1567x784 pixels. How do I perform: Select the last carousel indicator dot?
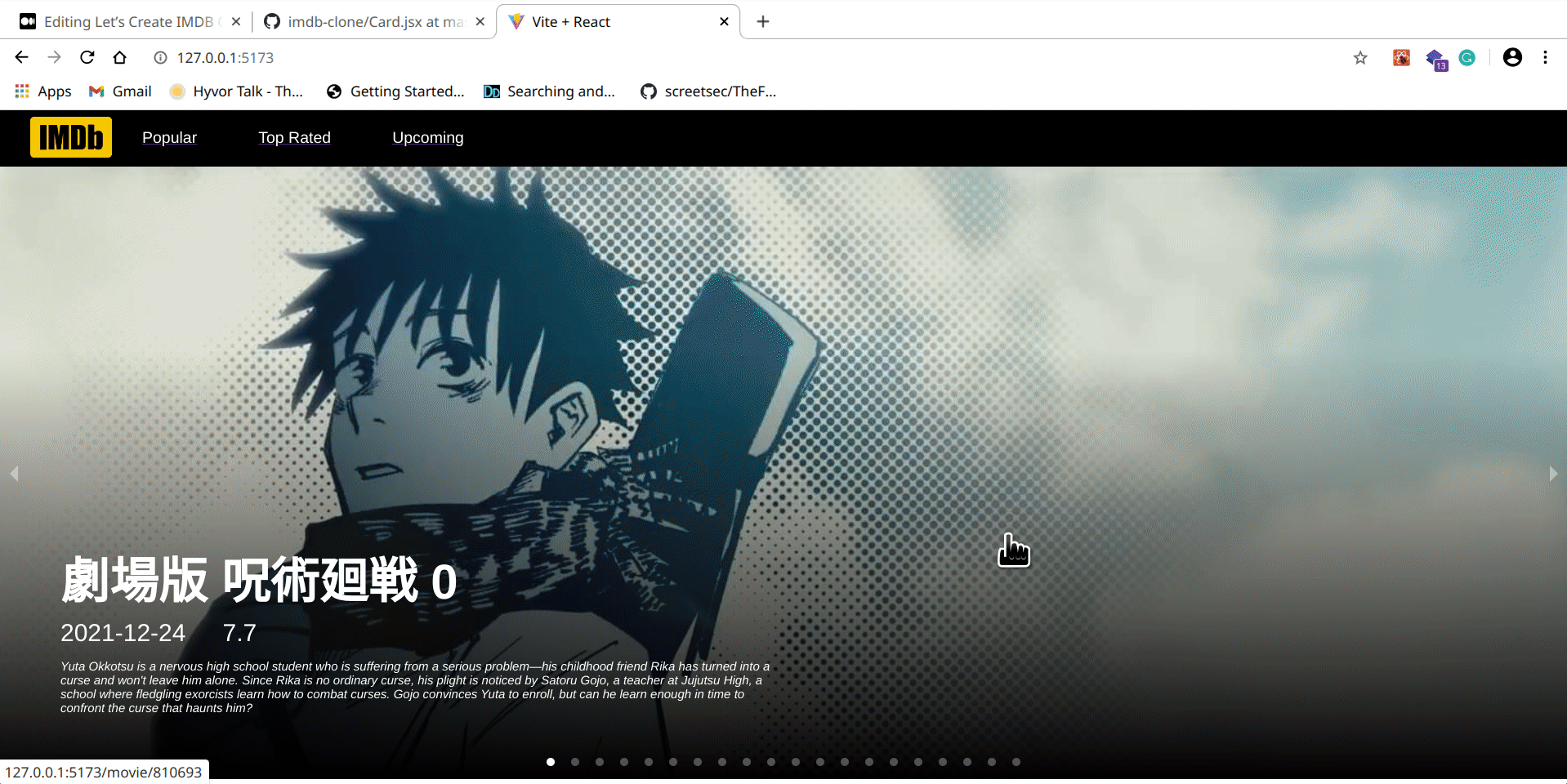(1016, 762)
